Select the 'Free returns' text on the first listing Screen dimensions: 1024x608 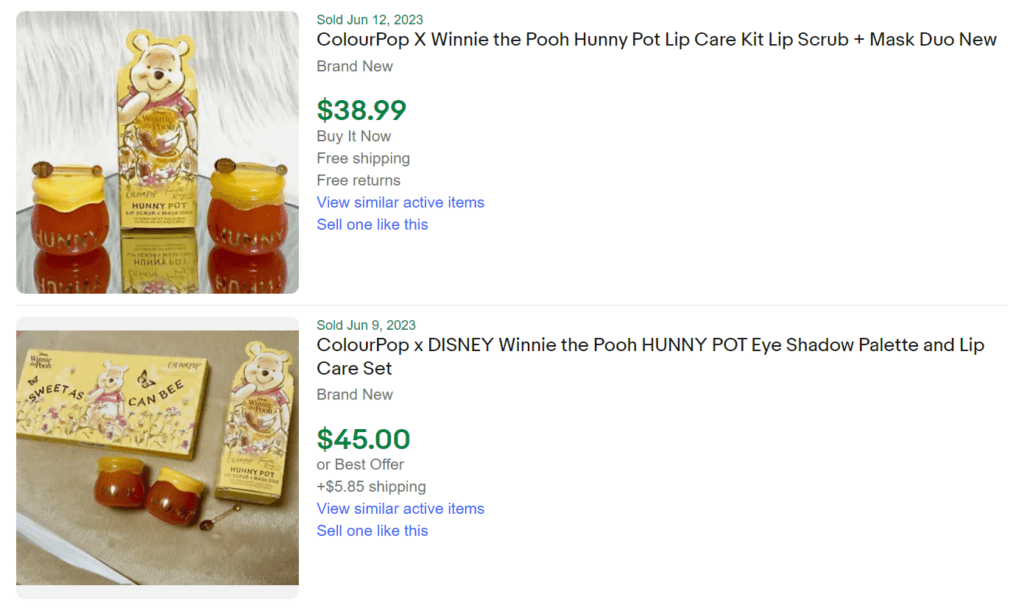coord(359,180)
